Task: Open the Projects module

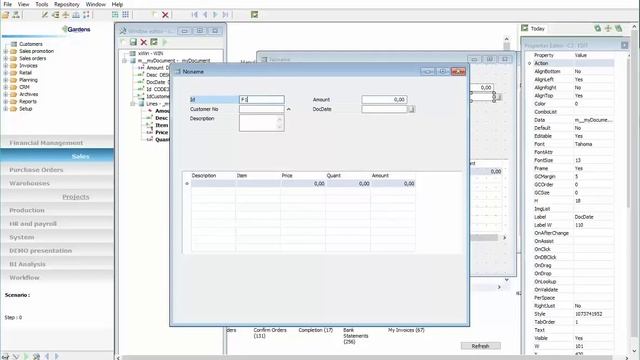Action: coord(57,197)
